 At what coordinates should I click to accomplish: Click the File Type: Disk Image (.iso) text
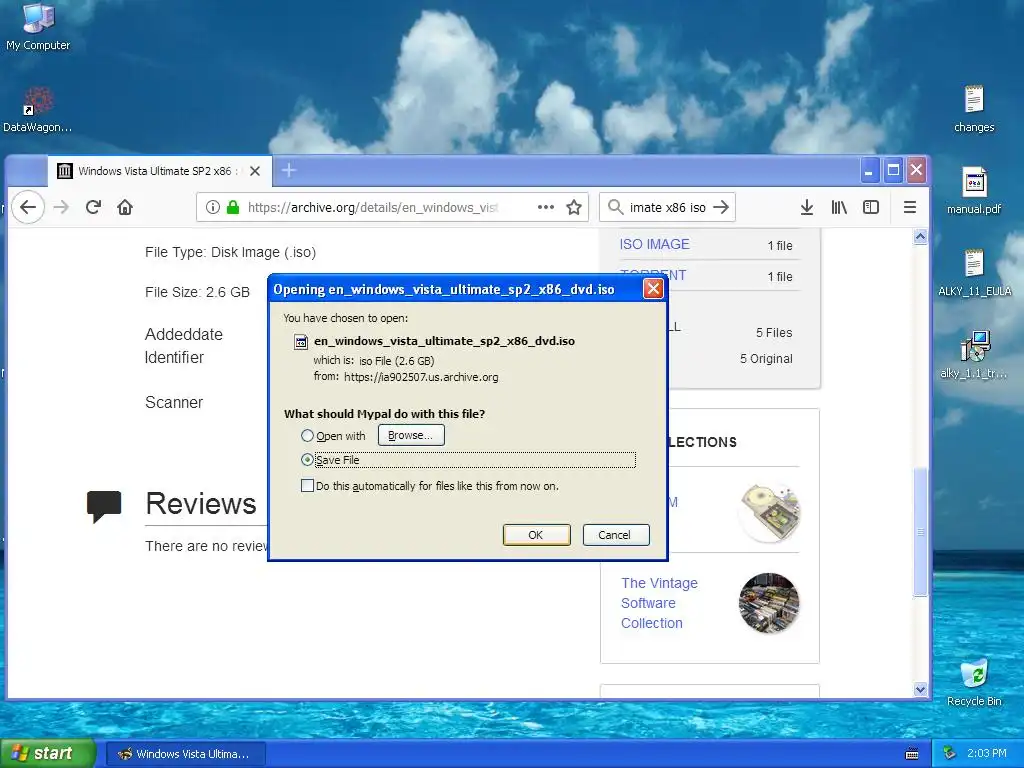point(231,252)
